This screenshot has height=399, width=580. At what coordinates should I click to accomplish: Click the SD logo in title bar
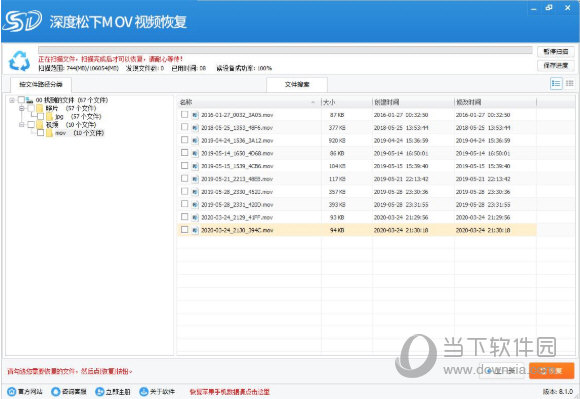pyautogui.click(x=22, y=21)
